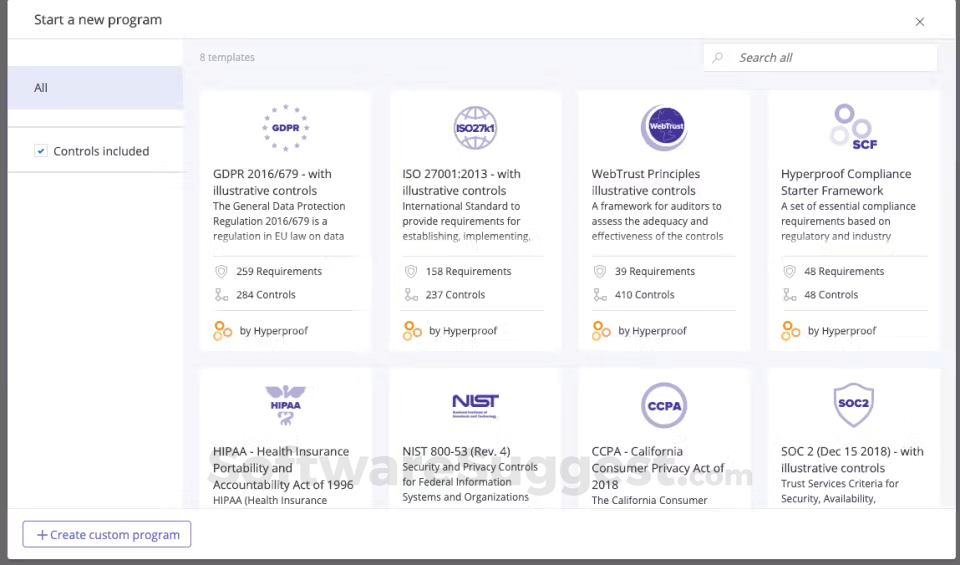960x565 pixels.
Task: Select WebTrust Principles illustrative controls title
Action: click(x=646, y=182)
